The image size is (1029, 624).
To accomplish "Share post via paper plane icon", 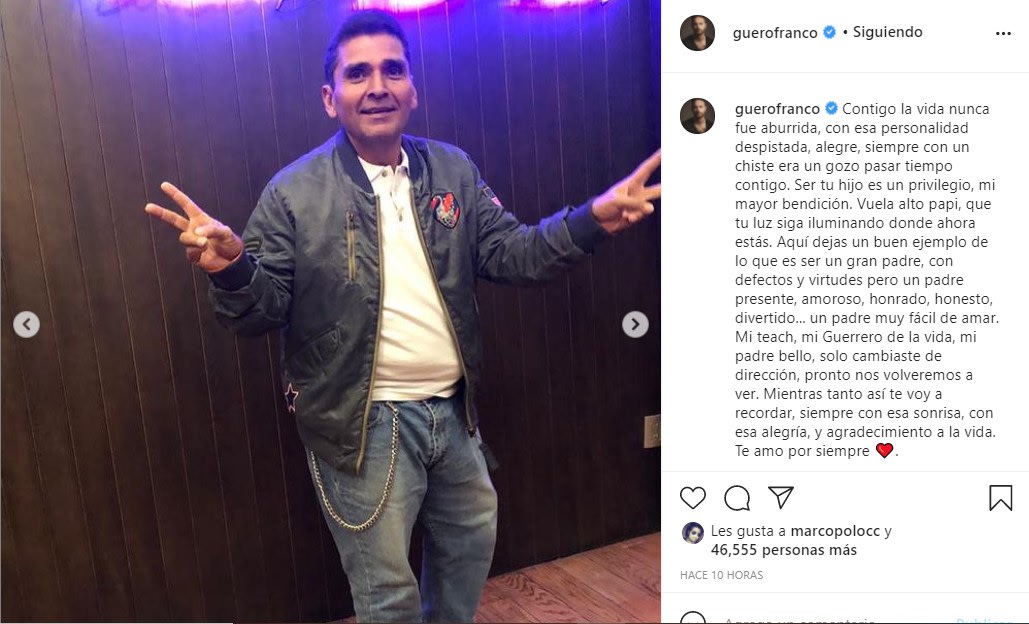I will [781, 497].
